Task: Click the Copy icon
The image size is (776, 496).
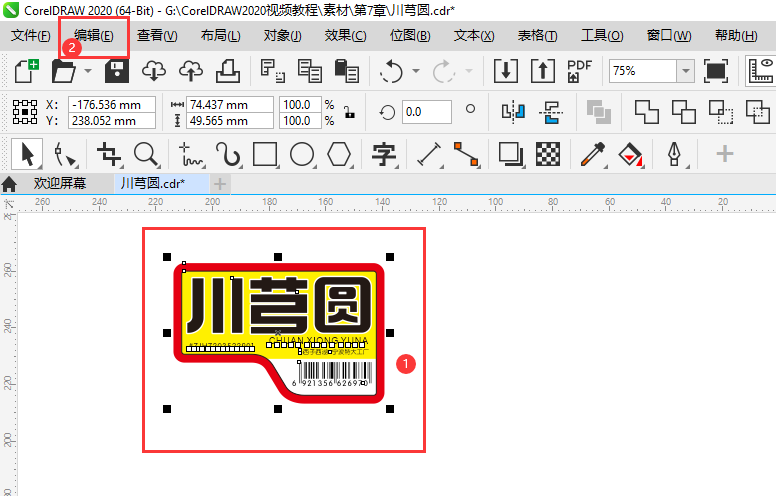Action: click(x=310, y=71)
